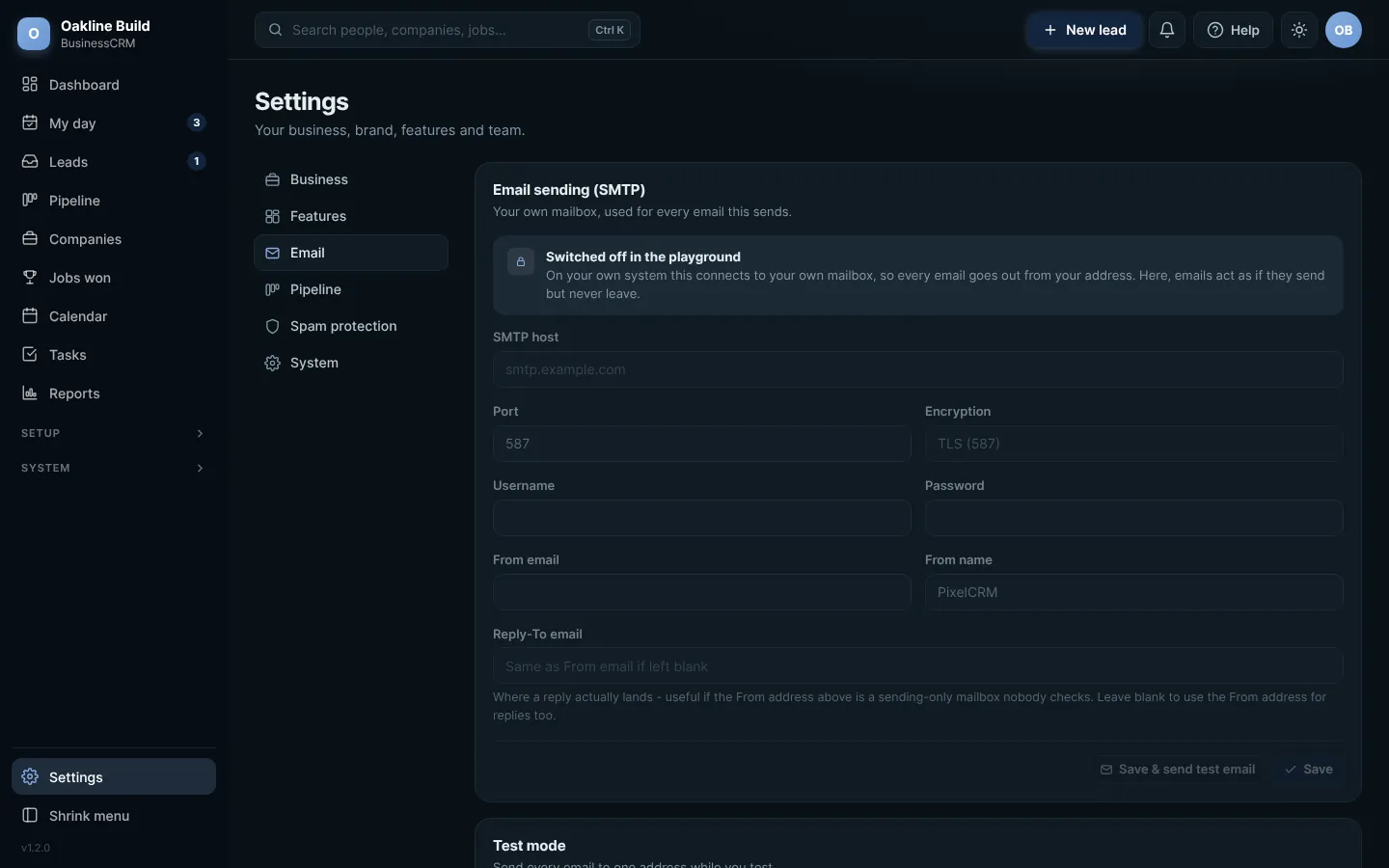The width and height of the screenshot is (1389, 868).
Task: Click the SMTP host input field
Action: point(918,369)
